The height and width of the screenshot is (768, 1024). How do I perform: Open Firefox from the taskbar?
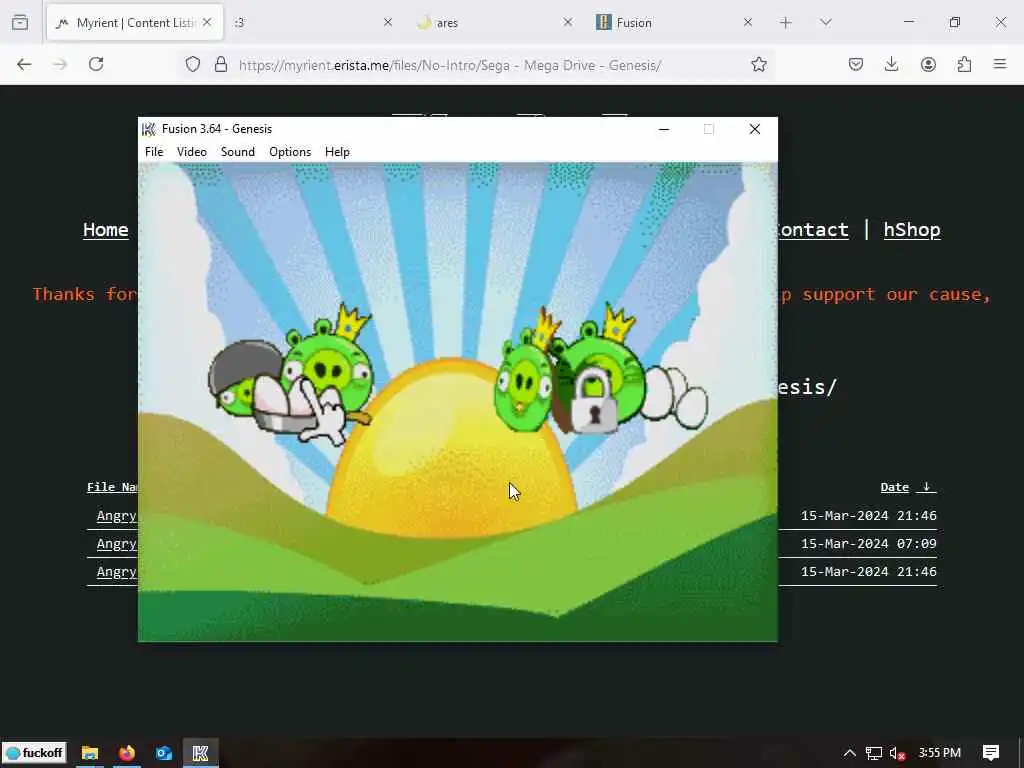pyautogui.click(x=127, y=753)
